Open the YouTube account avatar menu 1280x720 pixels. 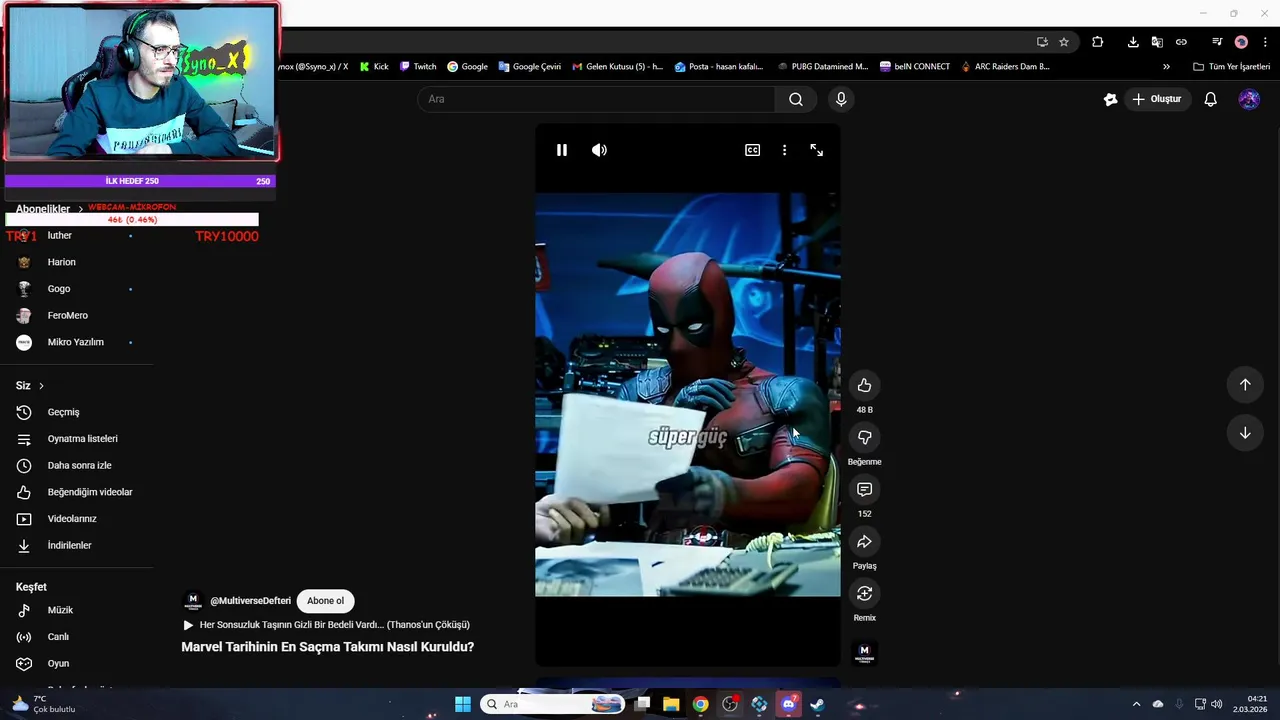1249,99
